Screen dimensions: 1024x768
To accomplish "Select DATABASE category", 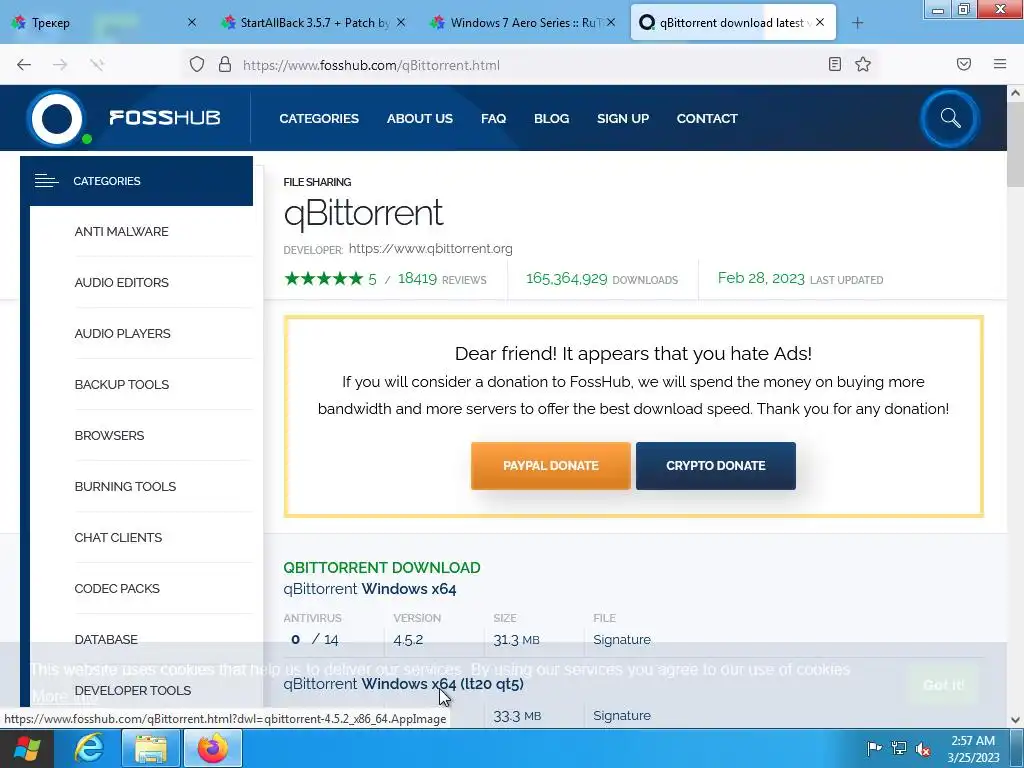I will coord(106,639).
